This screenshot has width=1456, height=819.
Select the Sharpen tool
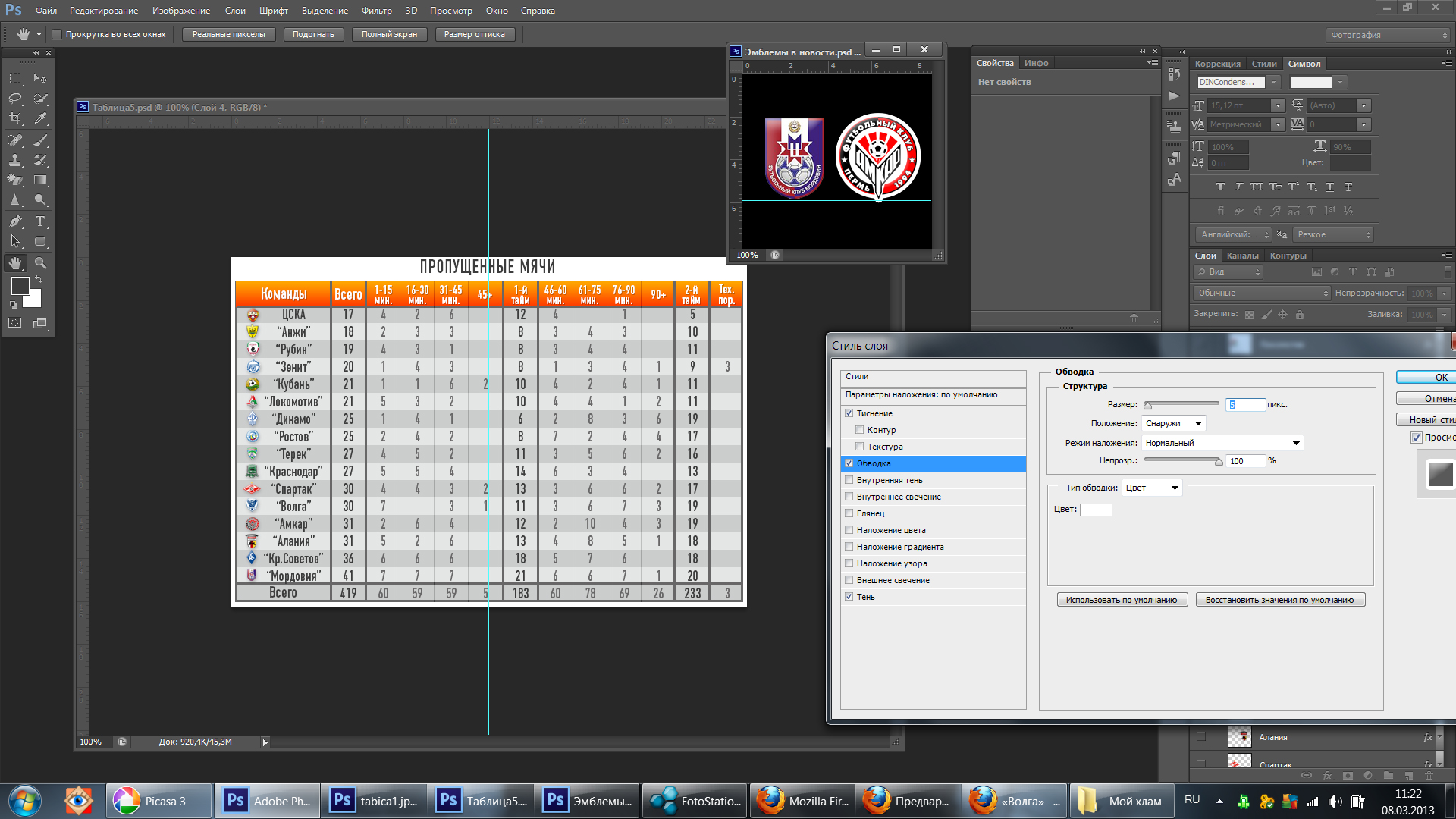point(15,200)
